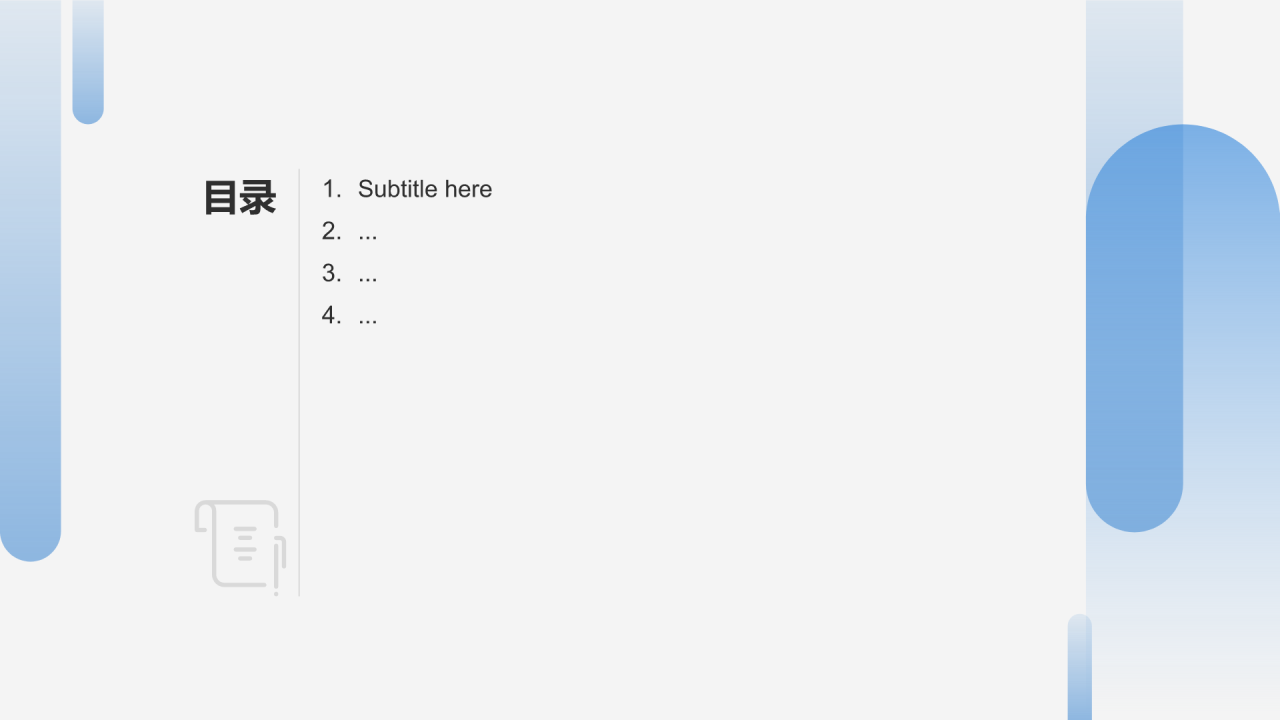Screen dimensions: 1280x720
Task: Select the second list item's ellipsis
Action: pos(368,232)
